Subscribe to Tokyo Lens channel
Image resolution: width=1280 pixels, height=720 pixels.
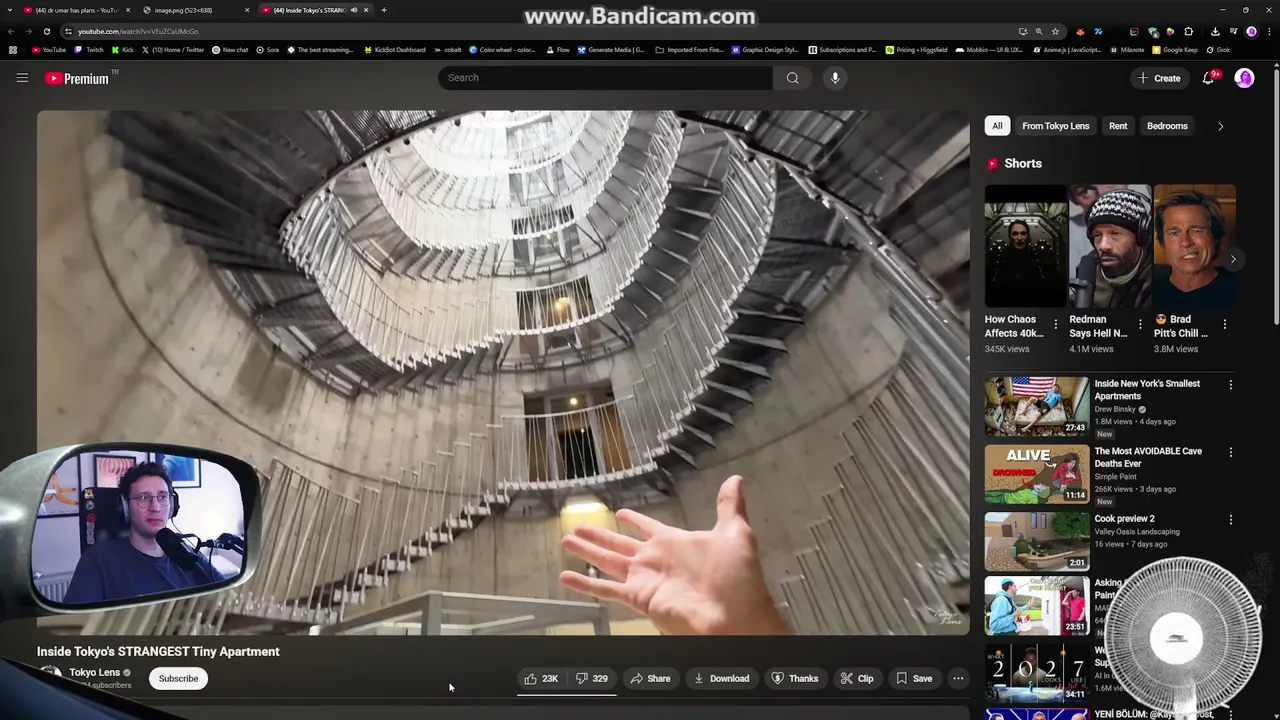pyautogui.click(x=178, y=678)
